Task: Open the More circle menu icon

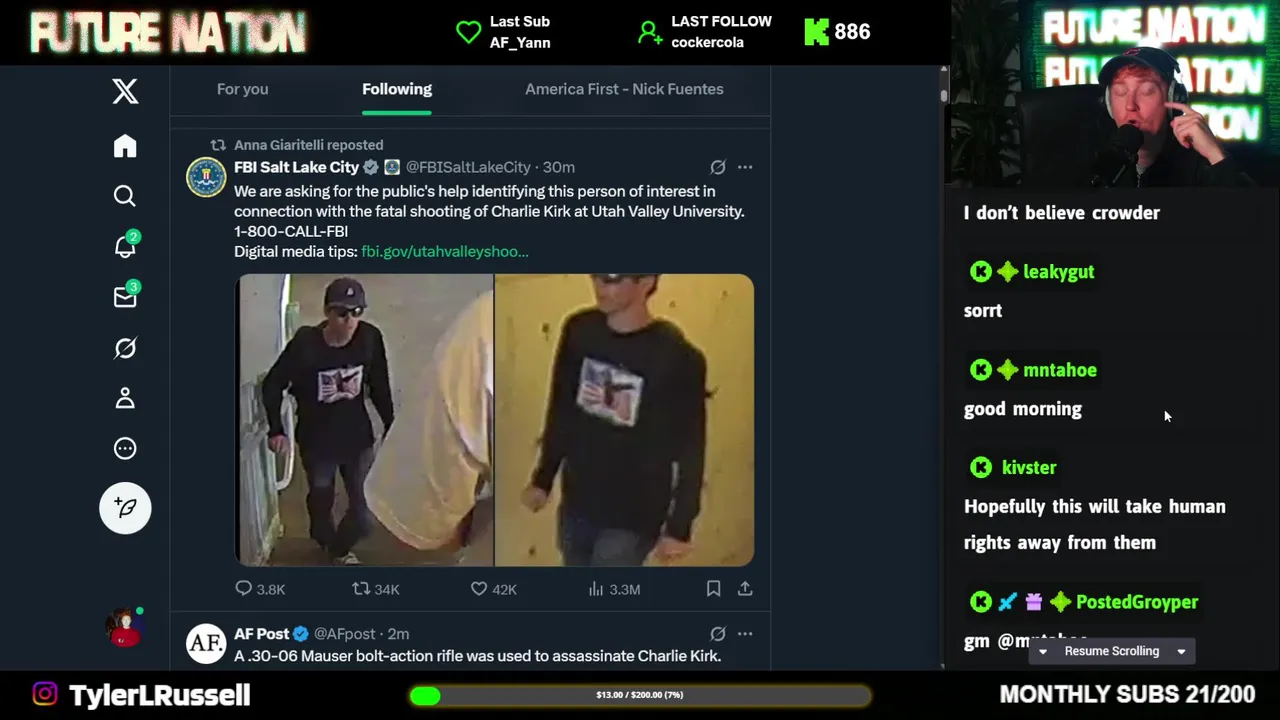Action: pyautogui.click(x=125, y=449)
